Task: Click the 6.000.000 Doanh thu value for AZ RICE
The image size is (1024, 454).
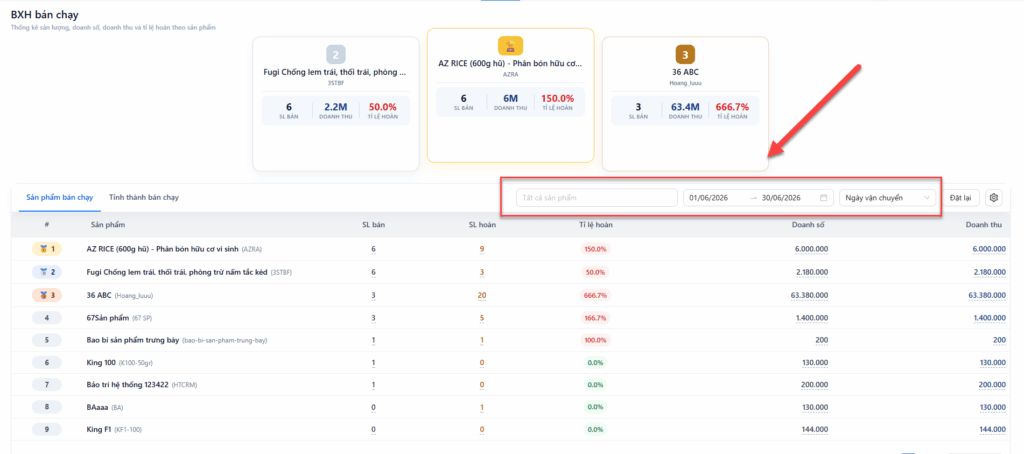Action: pyautogui.click(x=989, y=249)
